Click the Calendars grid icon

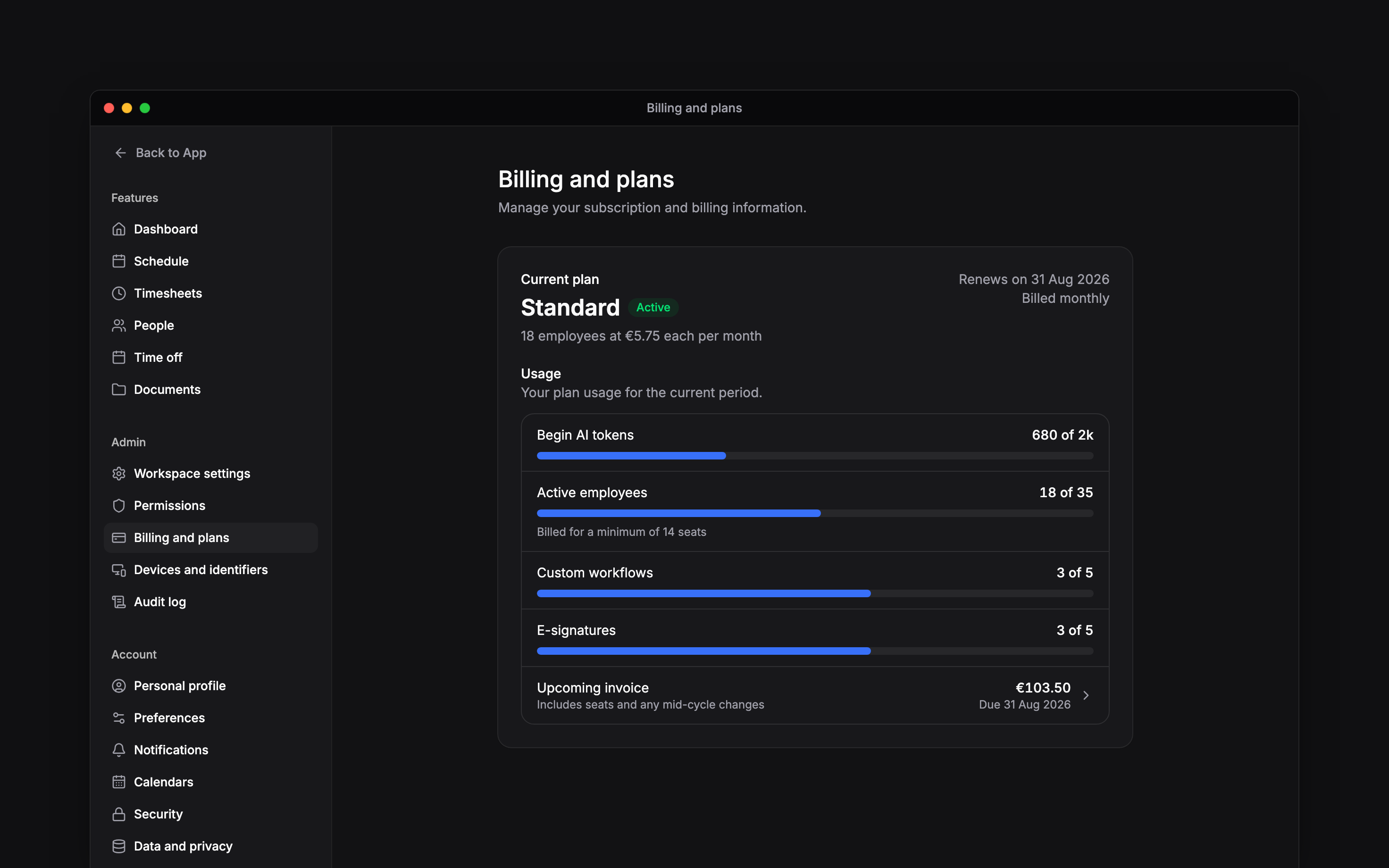pos(119,782)
